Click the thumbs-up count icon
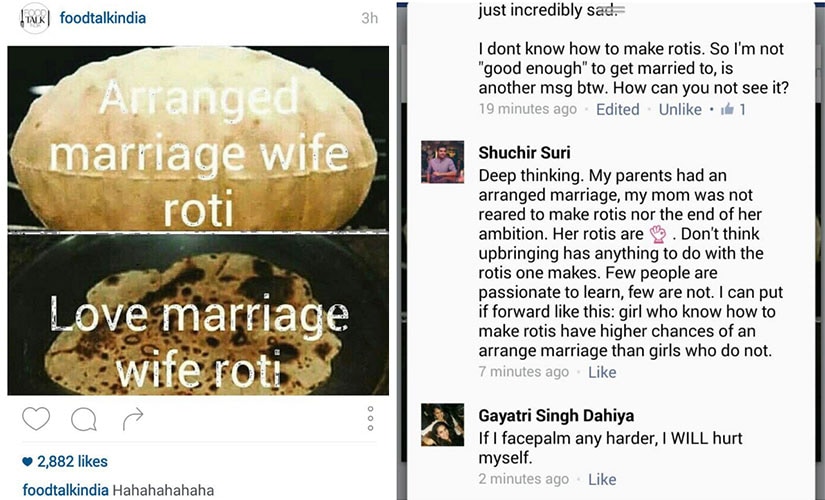Image resolution: width=825 pixels, height=500 pixels. (x=728, y=109)
